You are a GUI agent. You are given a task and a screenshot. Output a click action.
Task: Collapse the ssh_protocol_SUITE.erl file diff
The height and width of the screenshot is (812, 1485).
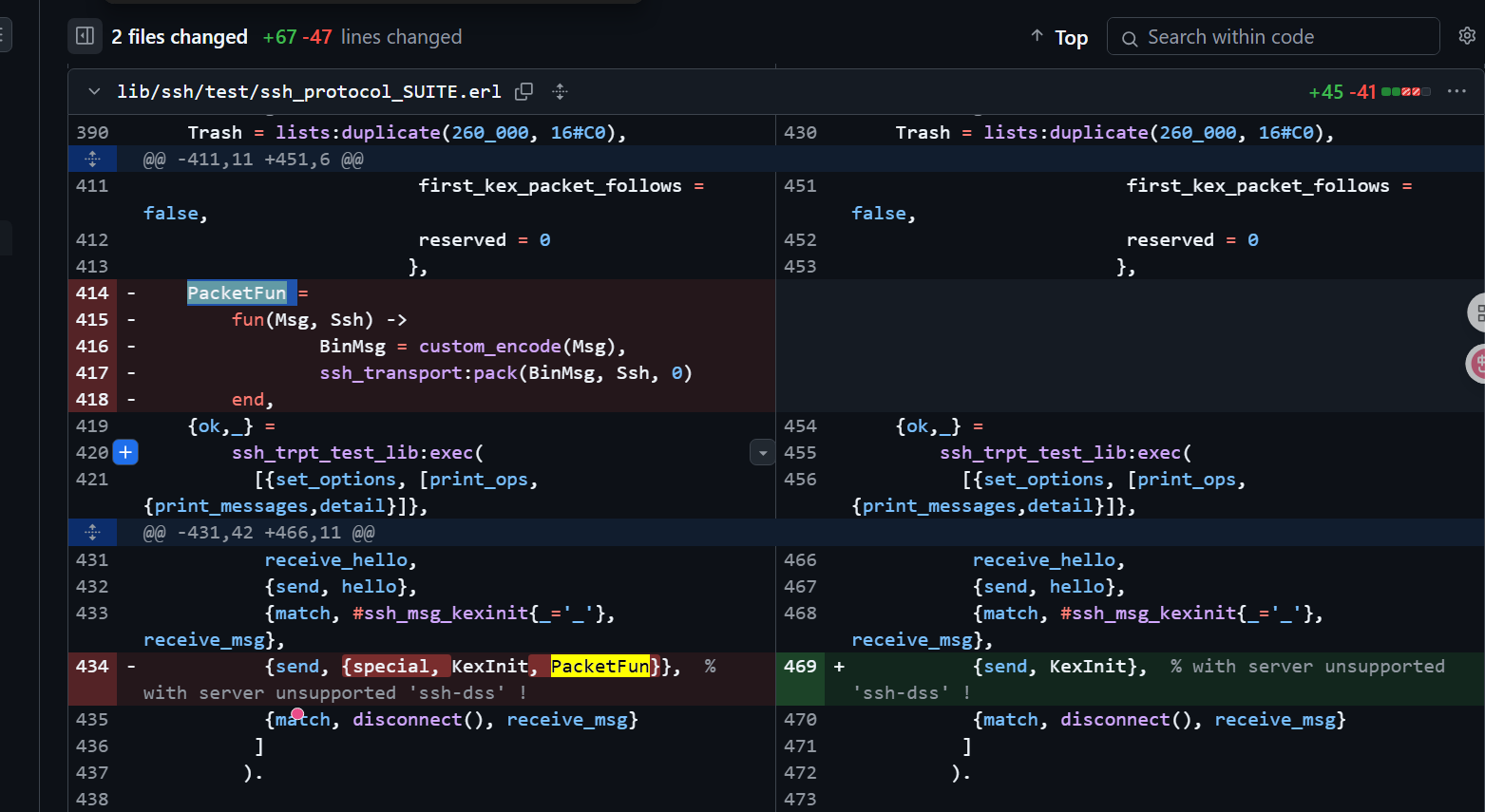pos(94,91)
